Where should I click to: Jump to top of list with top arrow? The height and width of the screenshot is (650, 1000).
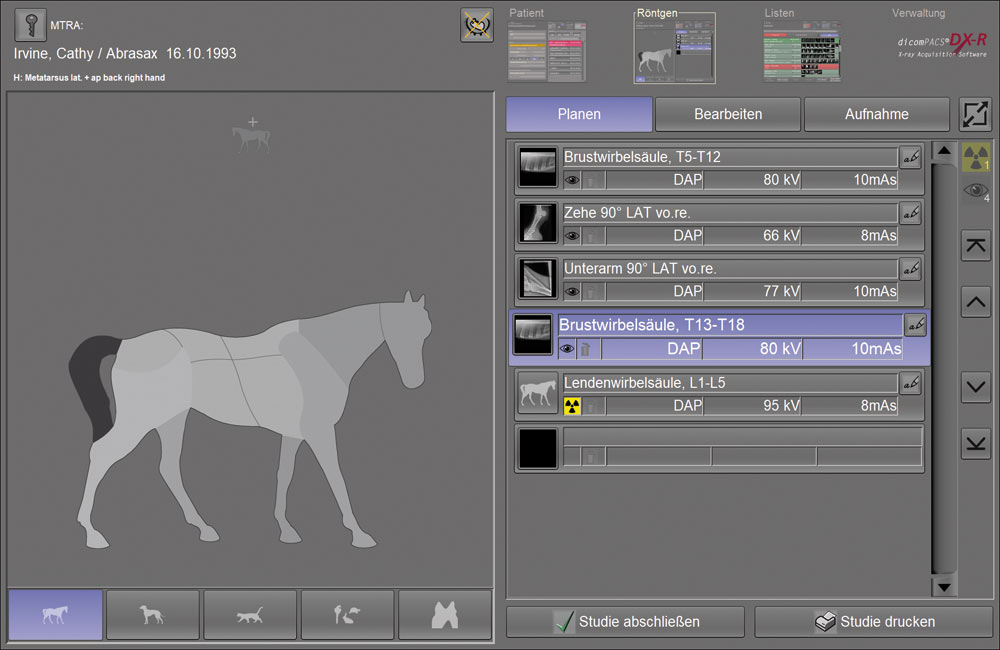point(975,245)
